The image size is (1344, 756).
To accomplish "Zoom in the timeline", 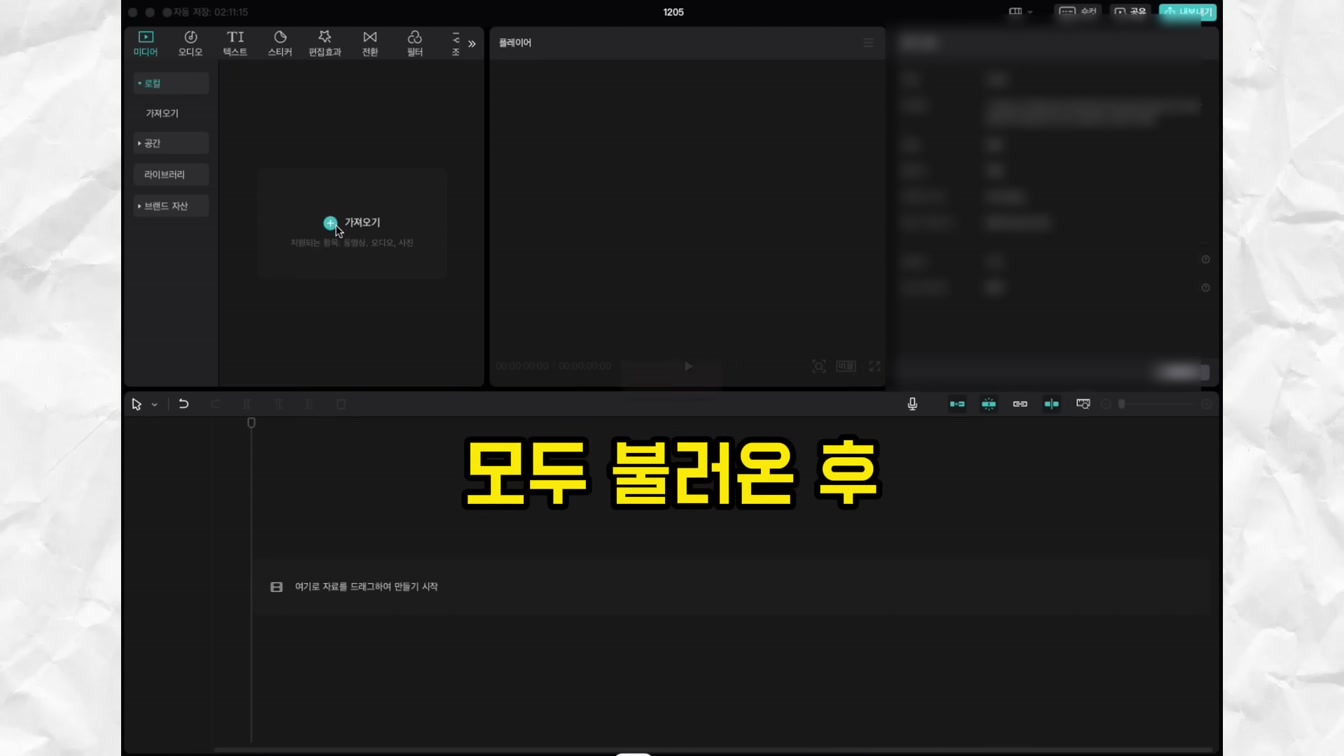I will [1207, 404].
